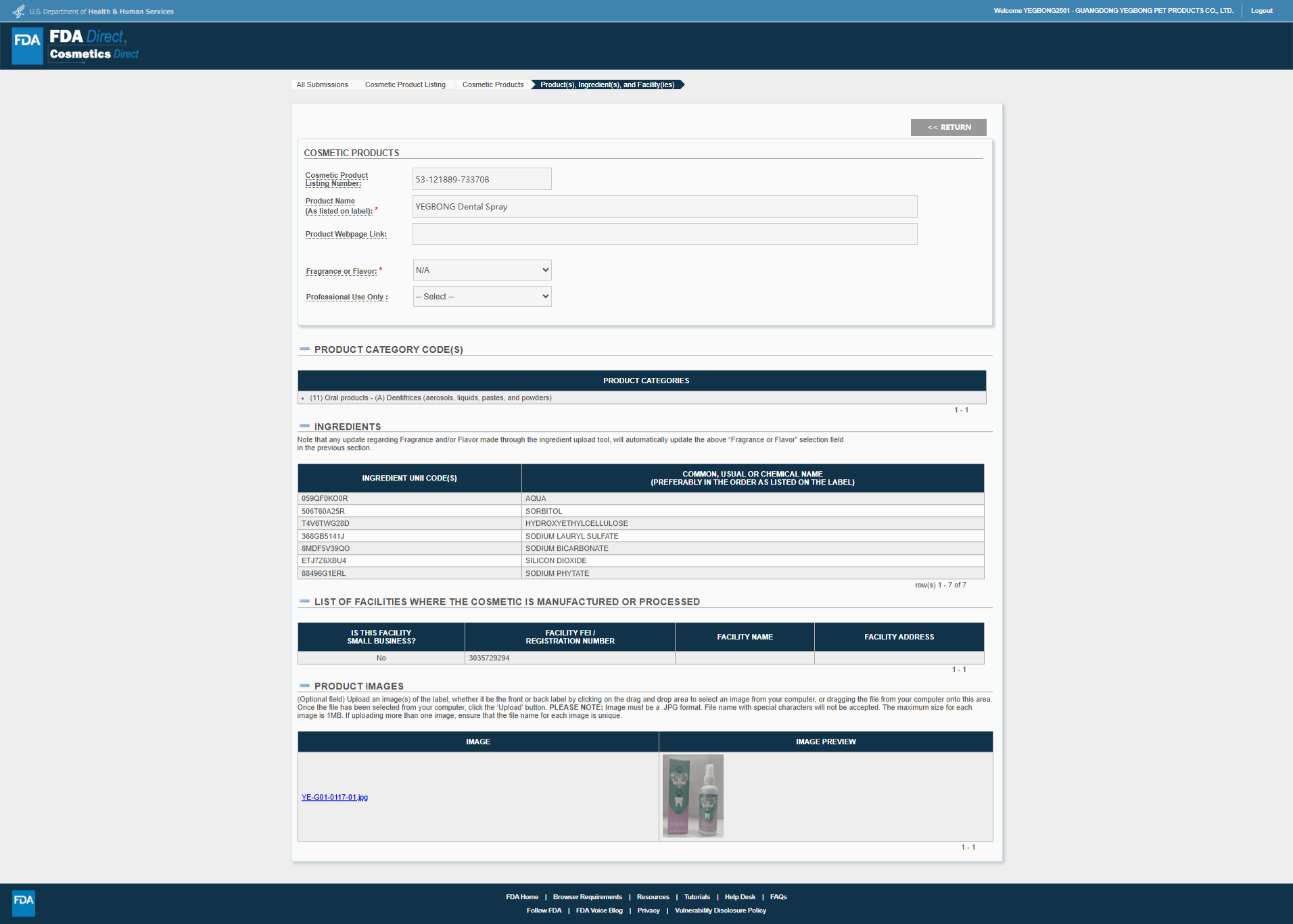The height and width of the screenshot is (924, 1293).
Task: Go to All Submissions breadcrumb
Action: click(322, 84)
